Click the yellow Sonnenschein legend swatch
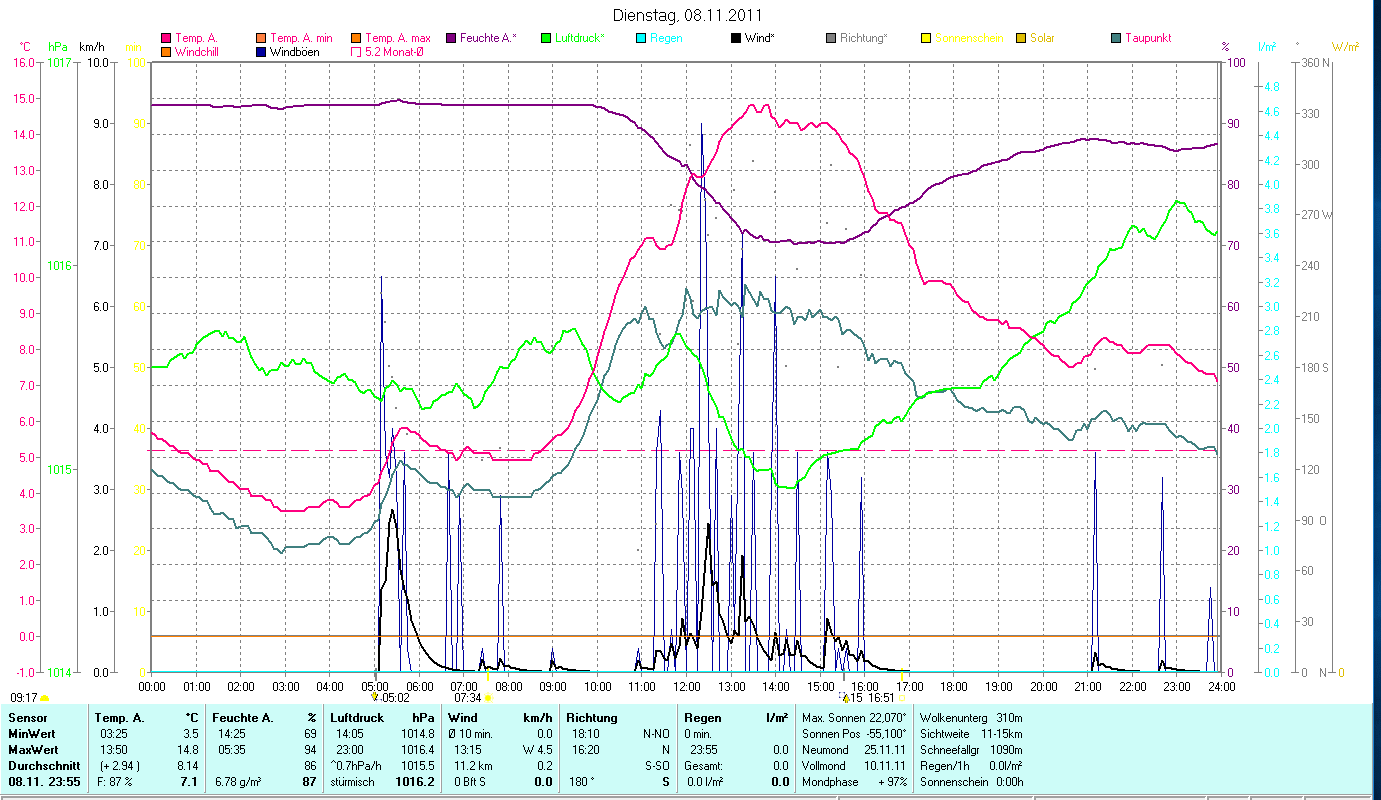This screenshot has height=800, width=1381. [x=925, y=38]
